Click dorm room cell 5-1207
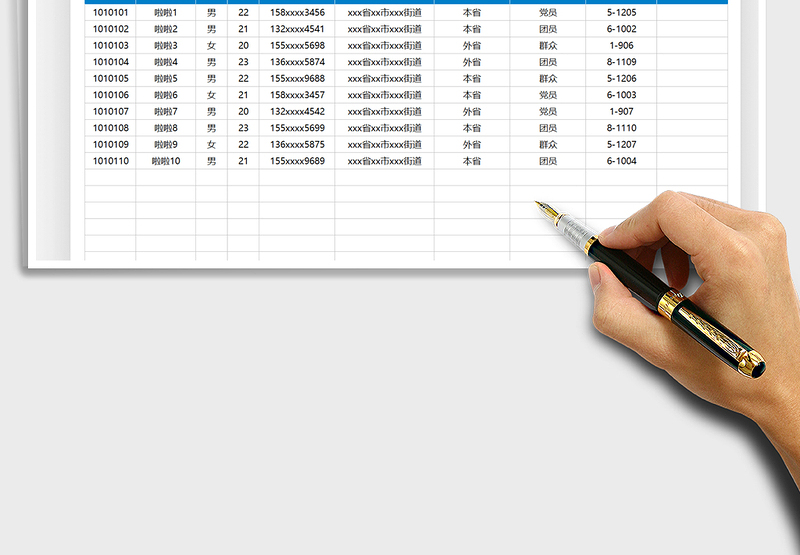 coord(621,144)
